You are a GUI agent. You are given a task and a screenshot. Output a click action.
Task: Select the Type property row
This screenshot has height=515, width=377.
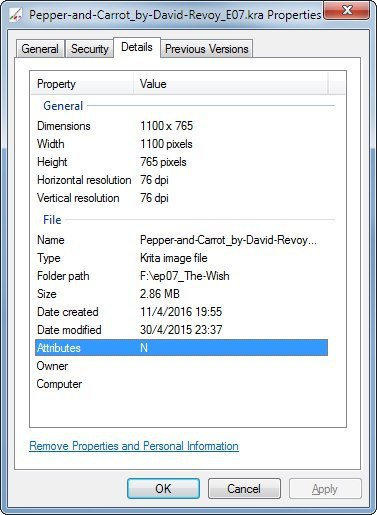(181, 258)
